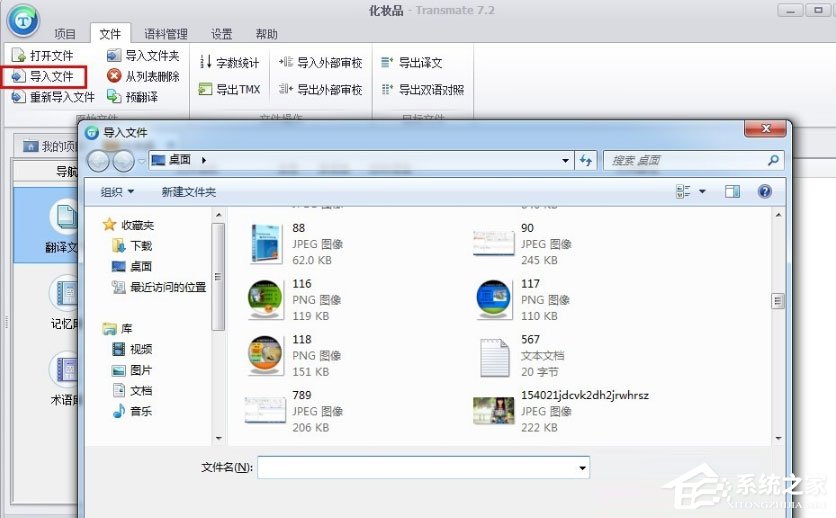
Task: Open the 帮助 tab
Action: pos(267,34)
